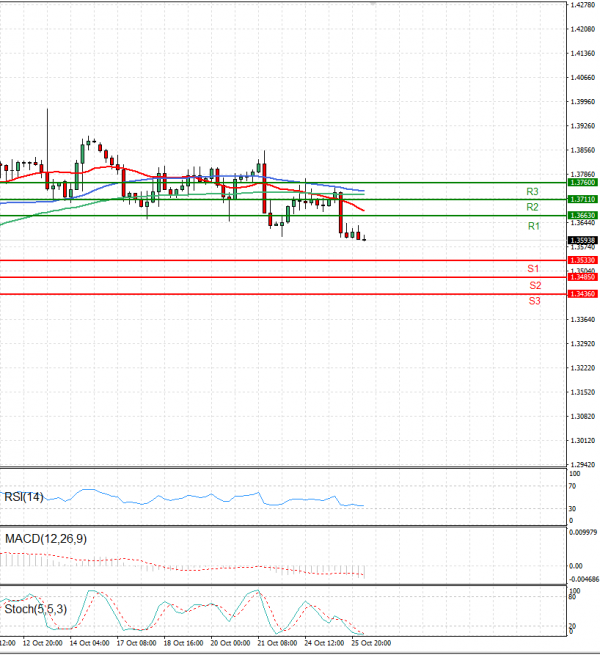This screenshot has height=655, width=600.
Task: Click the RSI(14) indicator label
Action: (x=24, y=497)
